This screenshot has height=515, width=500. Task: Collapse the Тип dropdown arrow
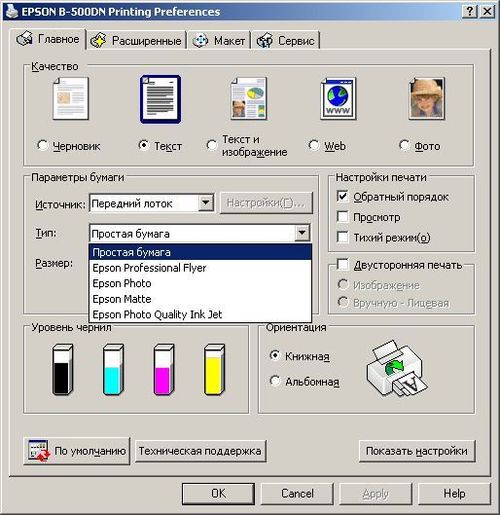click(x=302, y=233)
